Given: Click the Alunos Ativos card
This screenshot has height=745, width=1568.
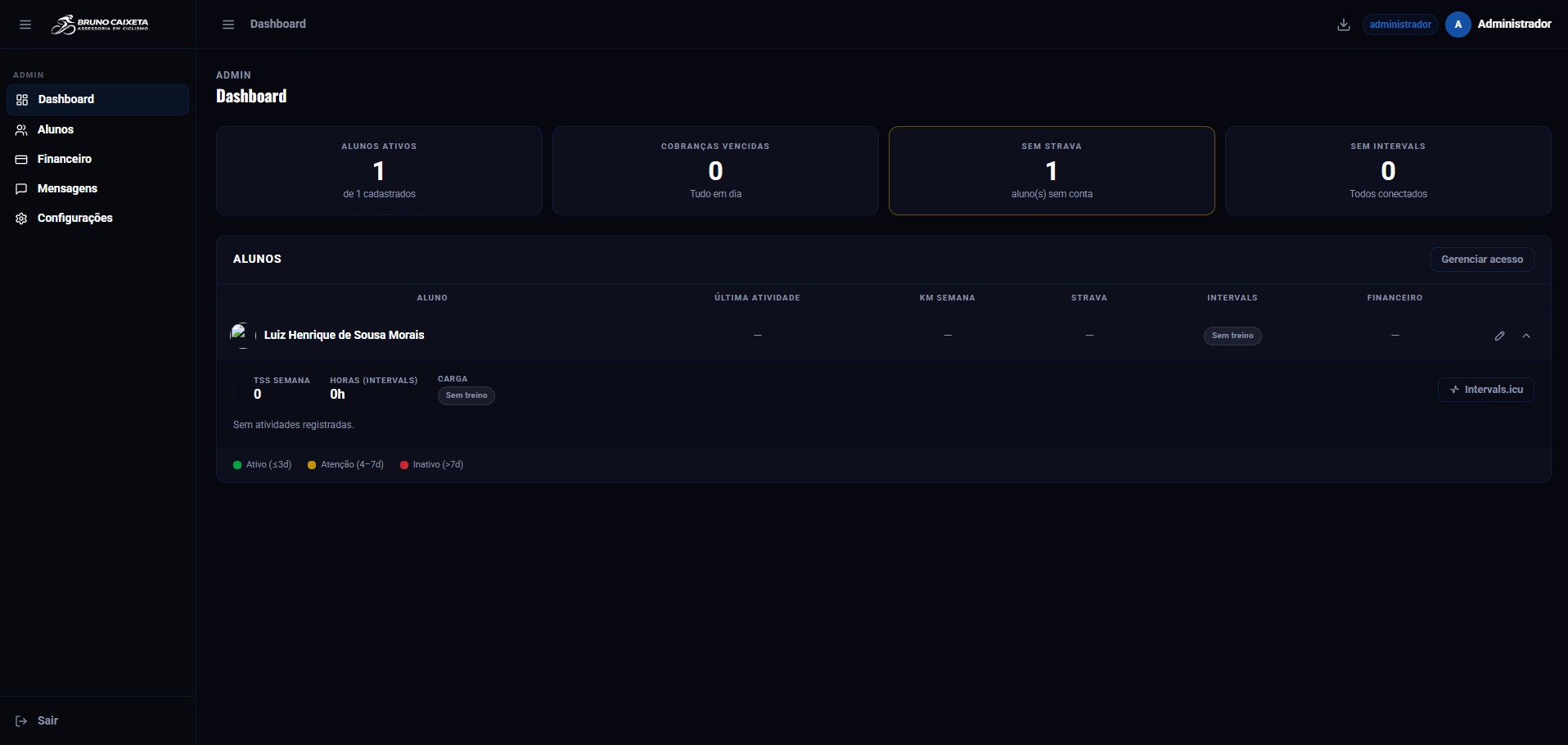Looking at the screenshot, I should [379, 170].
